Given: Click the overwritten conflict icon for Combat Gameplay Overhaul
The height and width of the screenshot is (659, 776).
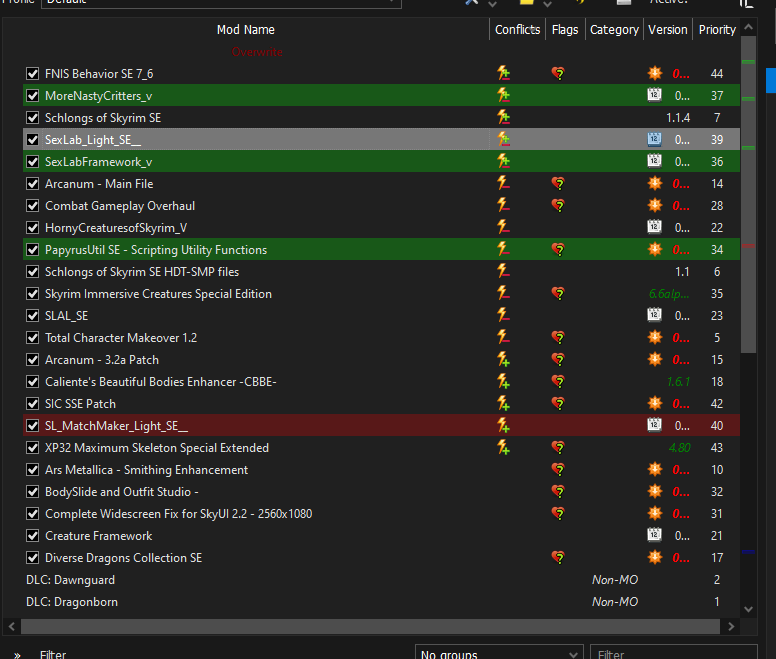Looking at the screenshot, I should 503,205.
